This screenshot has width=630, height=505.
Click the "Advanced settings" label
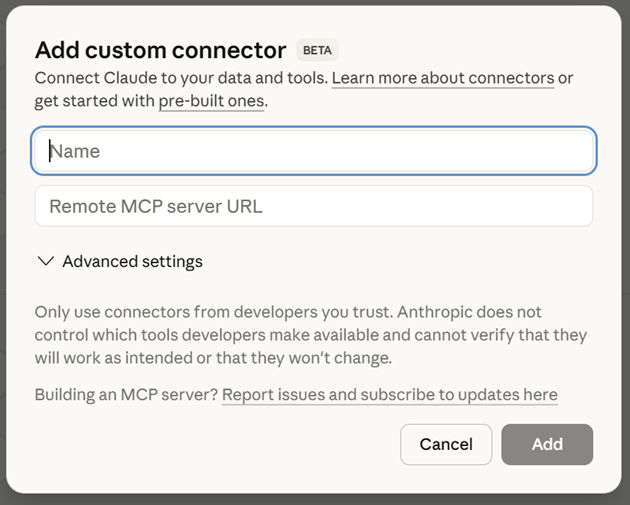(132, 262)
